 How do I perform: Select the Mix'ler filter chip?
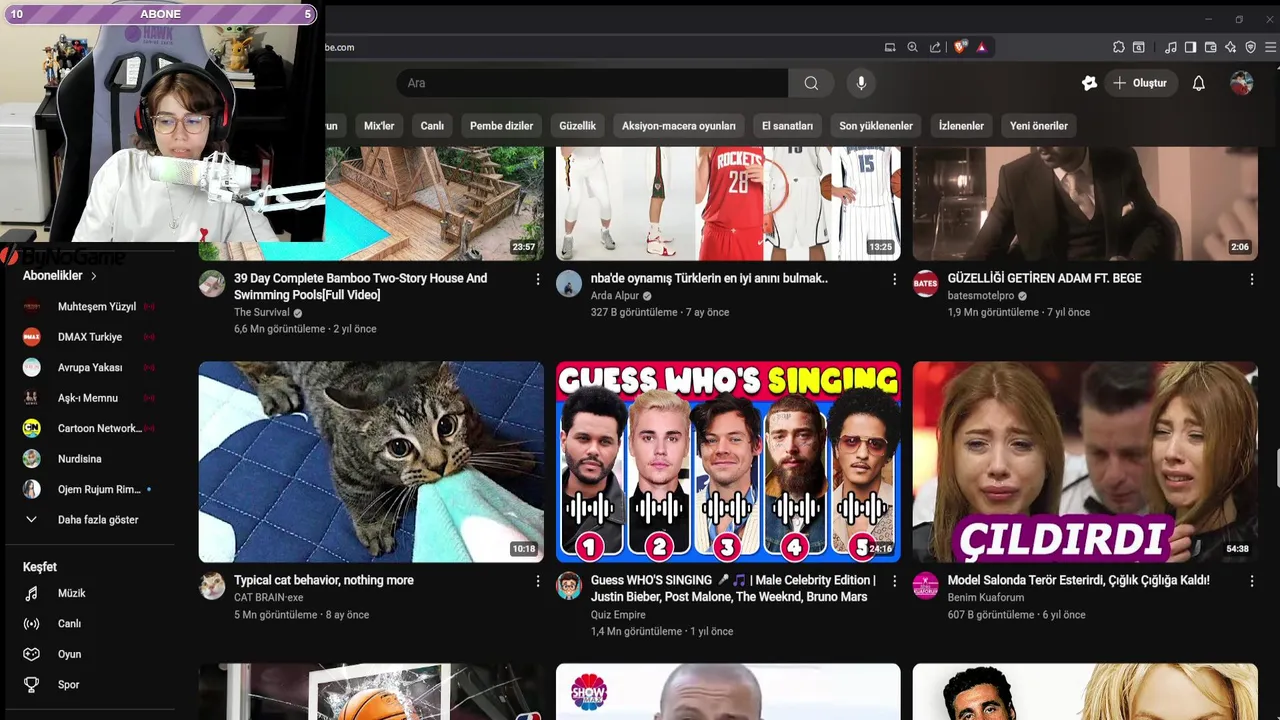pyautogui.click(x=379, y=126)
